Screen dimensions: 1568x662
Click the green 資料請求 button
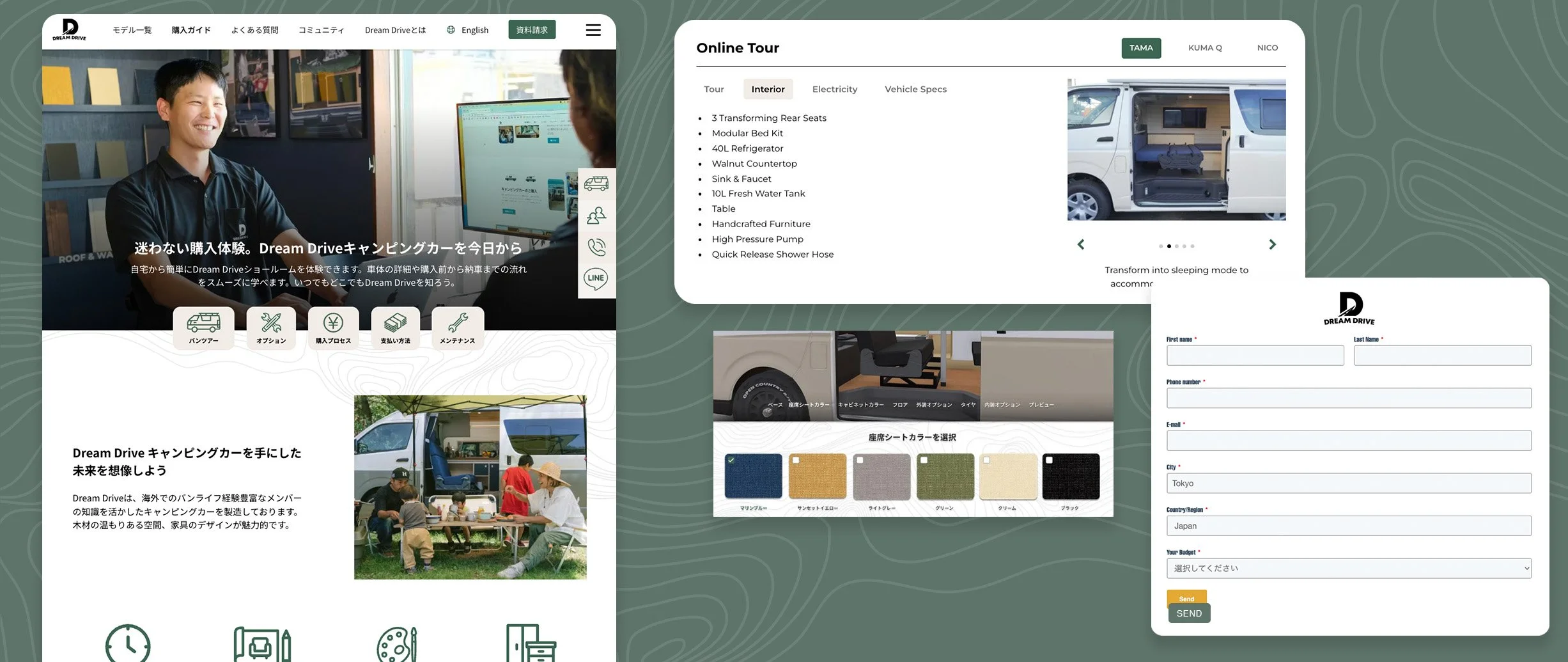532,29
